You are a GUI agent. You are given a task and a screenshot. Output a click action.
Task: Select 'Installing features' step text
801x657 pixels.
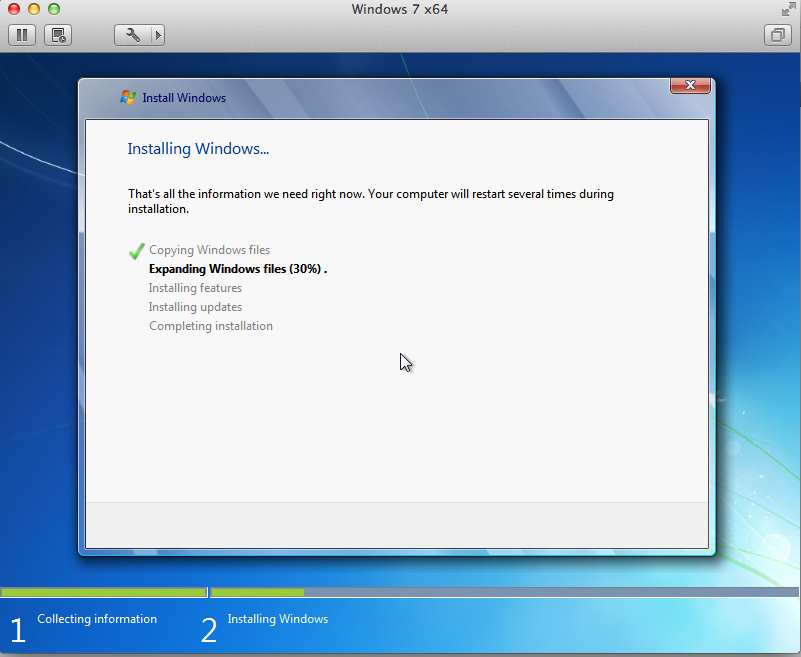click(195, 288)
